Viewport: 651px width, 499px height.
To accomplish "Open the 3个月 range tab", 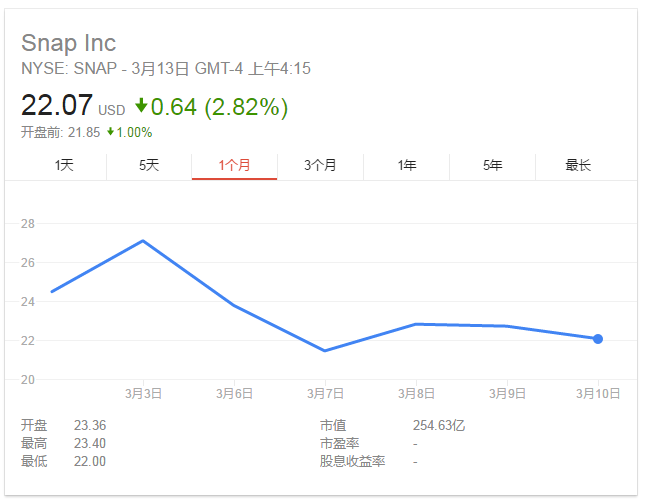I will (320, 165).
